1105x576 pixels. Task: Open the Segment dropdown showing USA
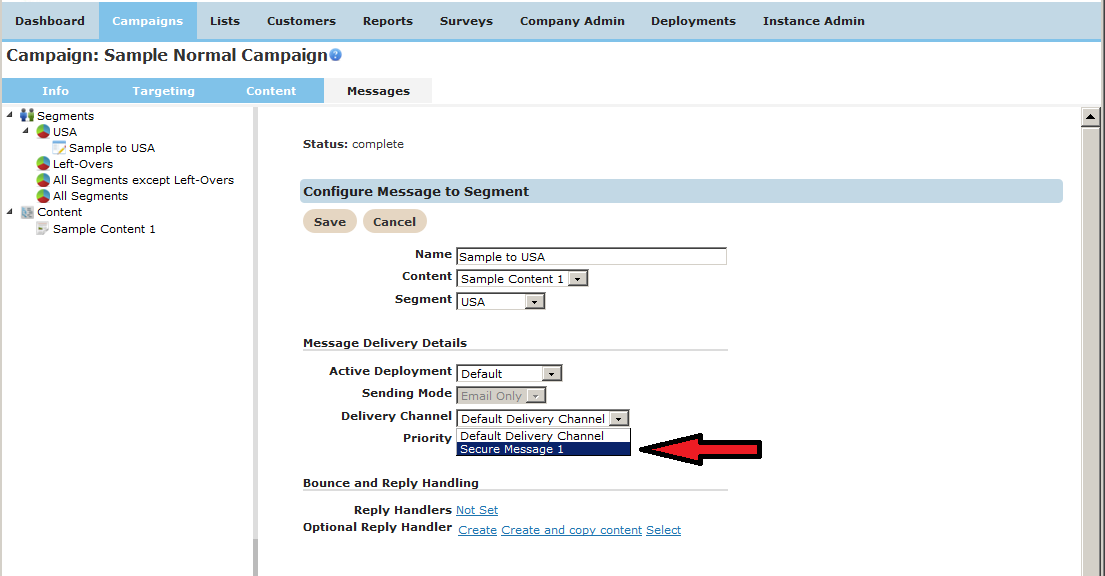(535, 302)
